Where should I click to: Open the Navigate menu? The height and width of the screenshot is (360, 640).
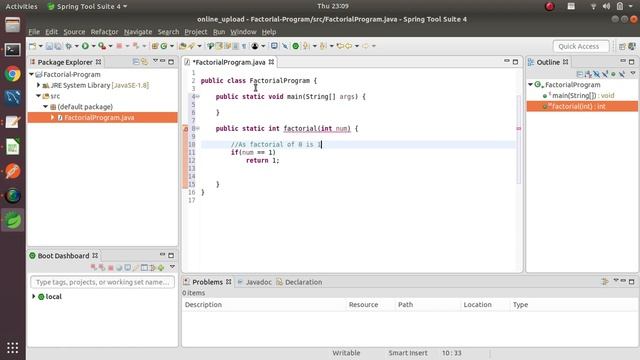[x=138, y=32]
